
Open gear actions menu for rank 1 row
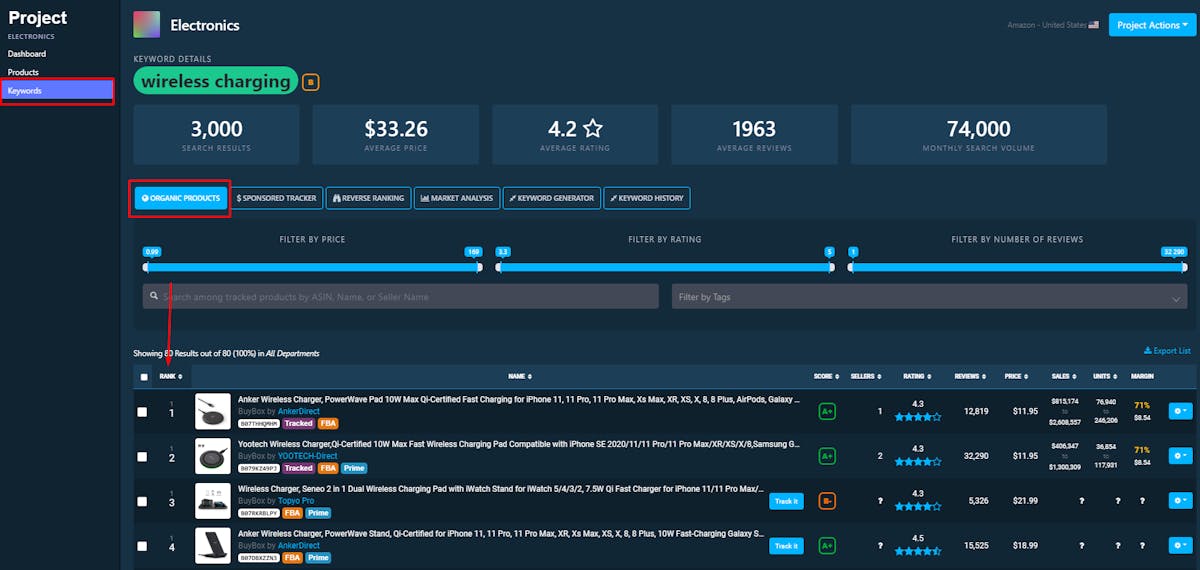[1180, 412]
